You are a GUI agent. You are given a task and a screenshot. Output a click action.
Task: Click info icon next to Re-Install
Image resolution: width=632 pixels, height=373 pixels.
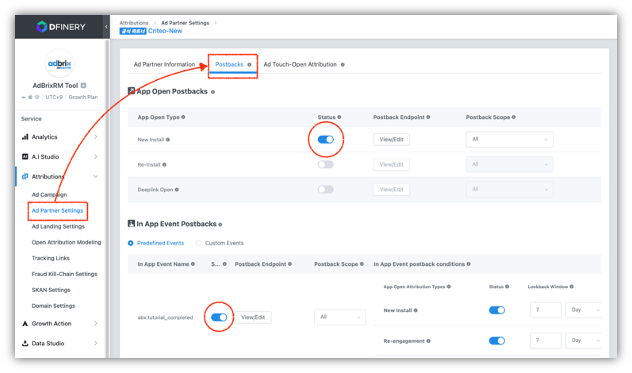[x=164, y=165]
